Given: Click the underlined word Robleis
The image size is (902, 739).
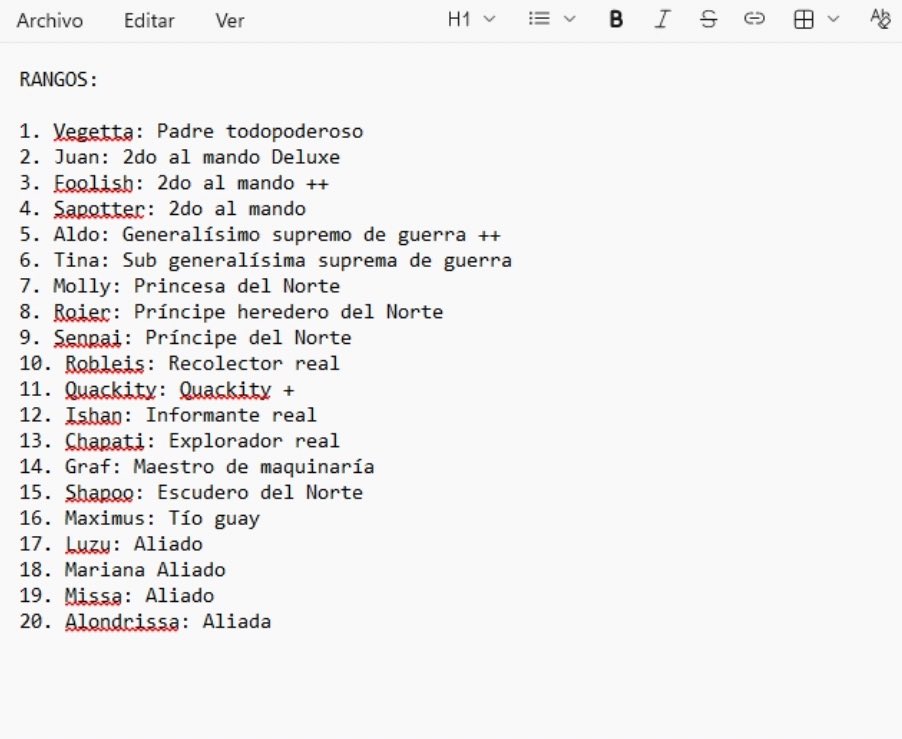Looking at the screenshot, I should (x=105, y=363).
